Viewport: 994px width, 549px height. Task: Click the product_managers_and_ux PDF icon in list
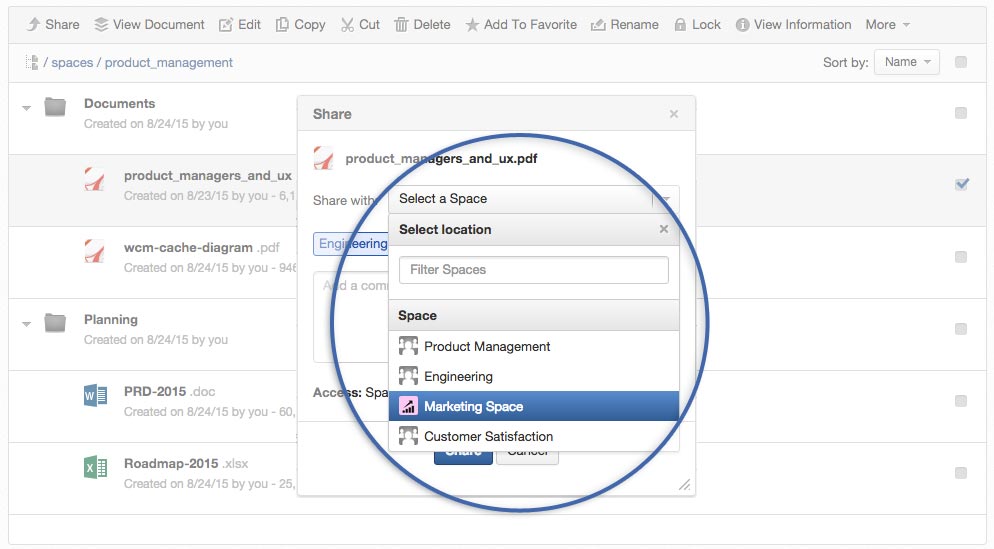[94, 179]
